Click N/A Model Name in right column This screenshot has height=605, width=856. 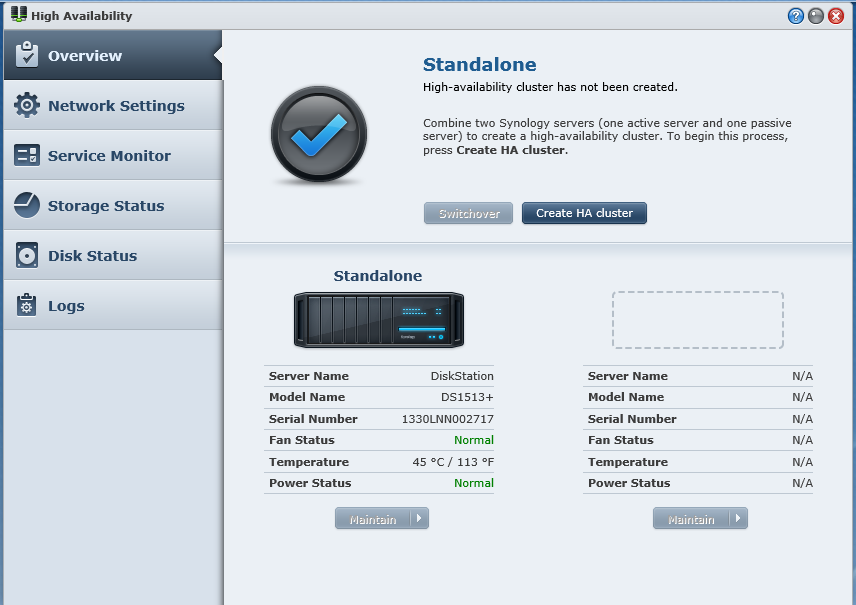click(x=802, y=397)
